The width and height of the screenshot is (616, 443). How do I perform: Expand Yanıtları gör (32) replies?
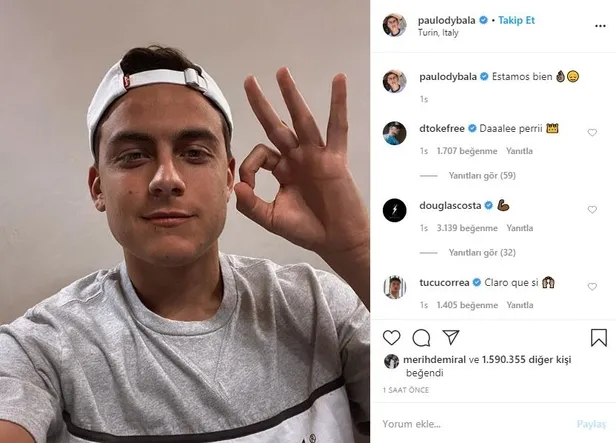[482, 253]
